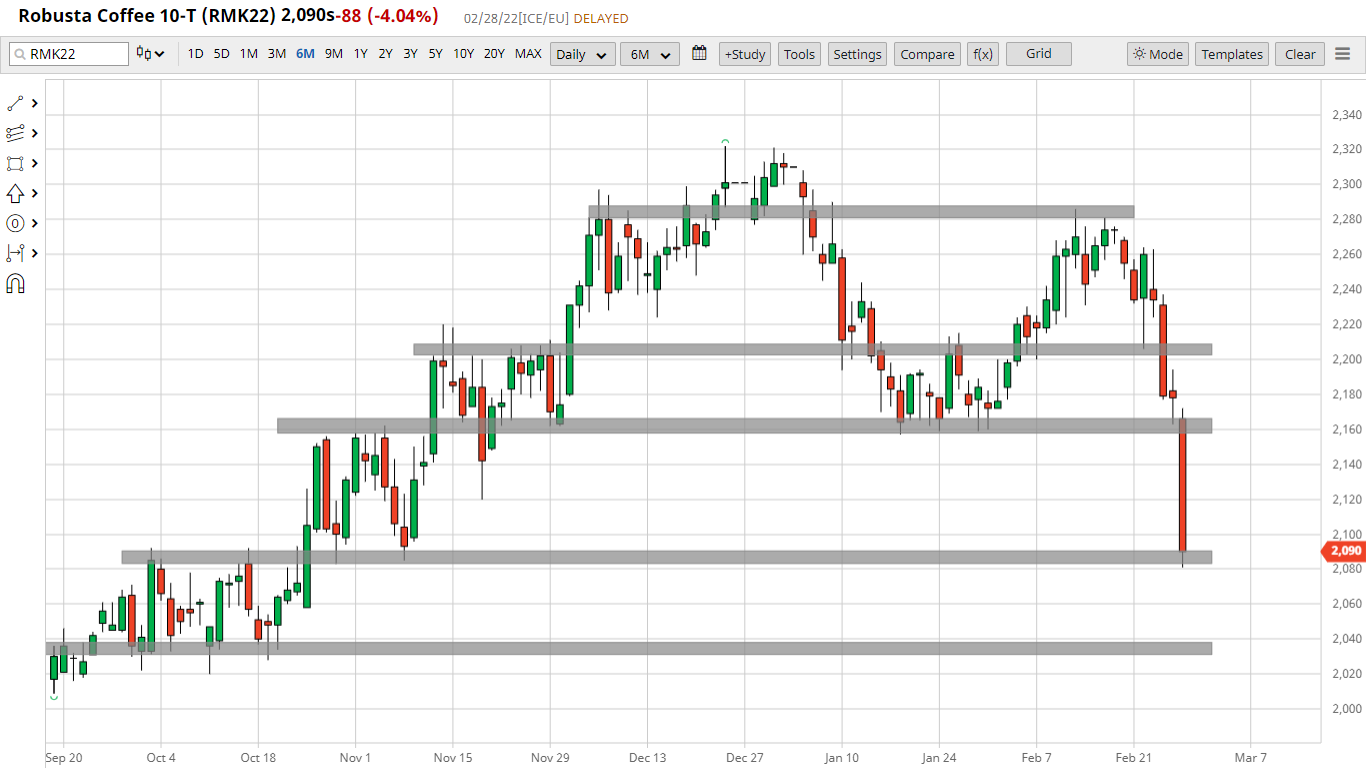Click the 'Sep 20' date axis label

[x=62, y=757]
